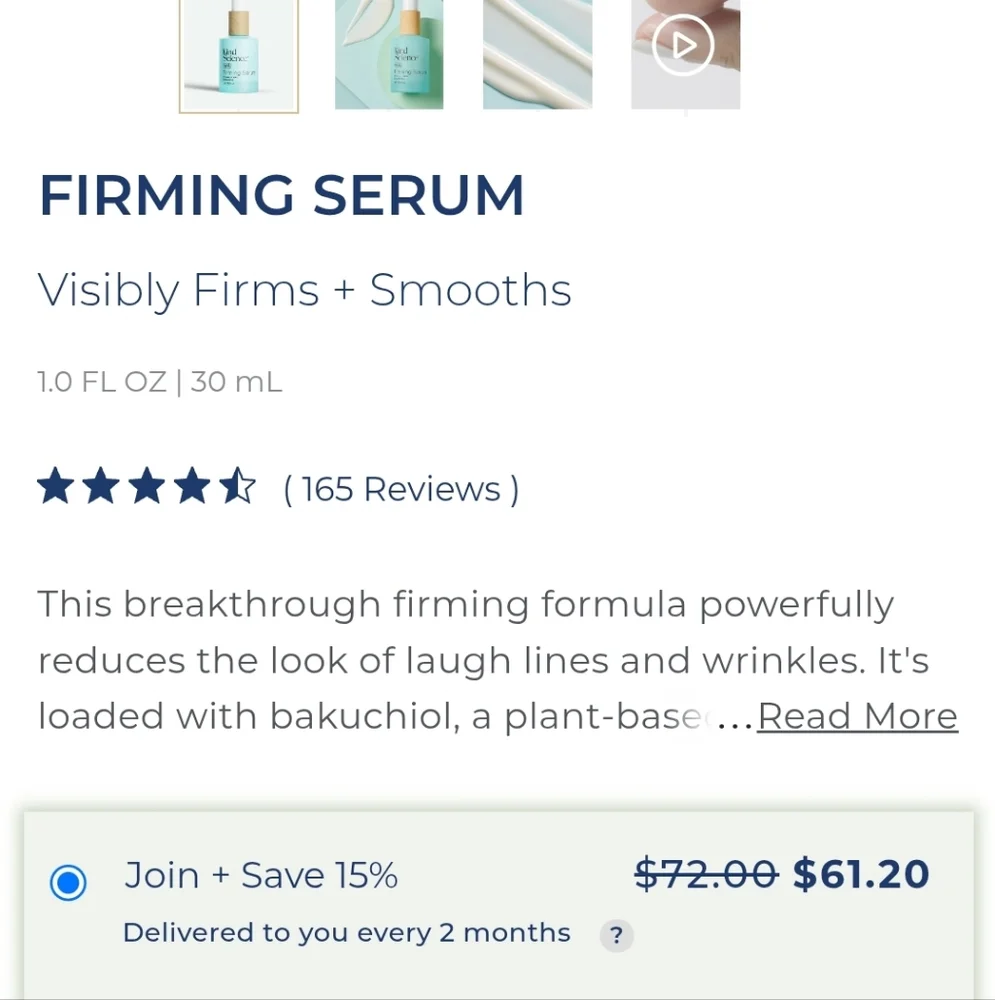This screenshot has height=1000, width=995.
Task: Play the product demonstration video
Action: [x=684, y=45]
